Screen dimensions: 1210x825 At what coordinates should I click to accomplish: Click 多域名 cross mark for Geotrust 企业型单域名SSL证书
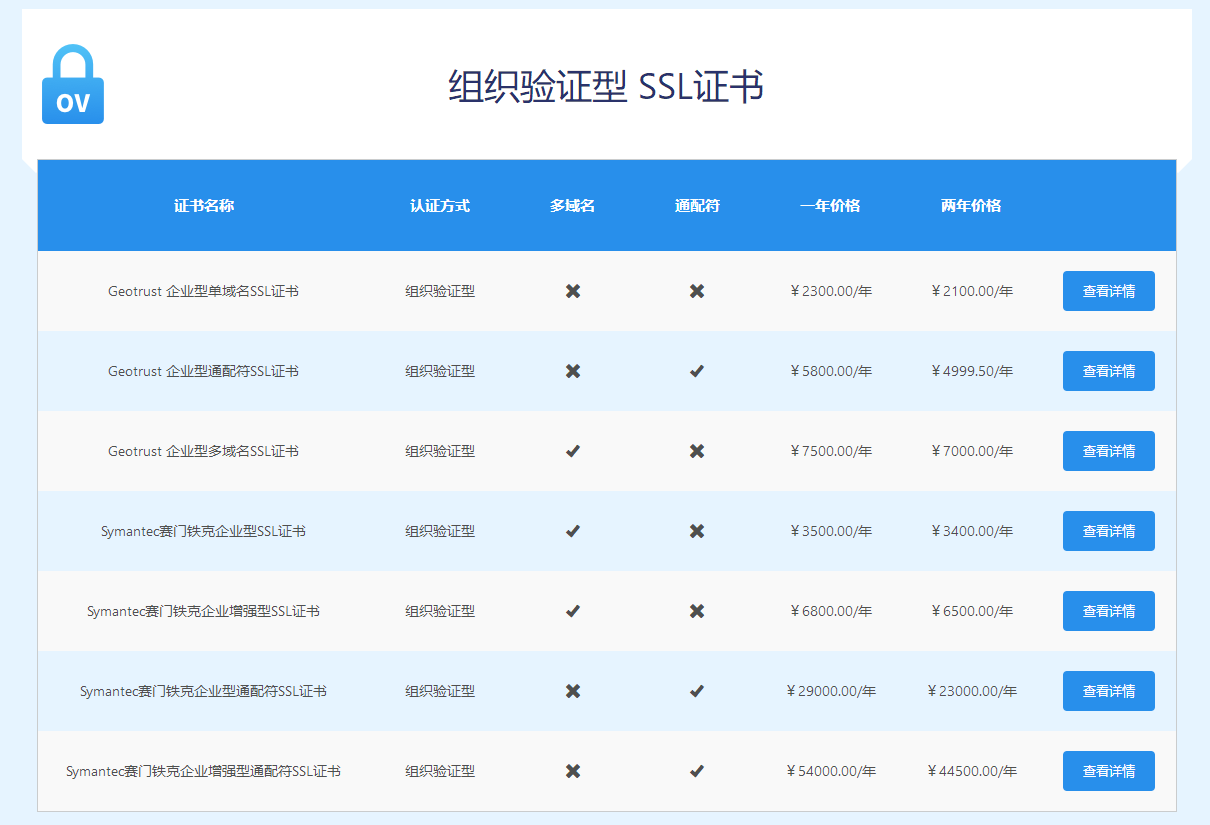pyautogui.click(x=573, y=291)
